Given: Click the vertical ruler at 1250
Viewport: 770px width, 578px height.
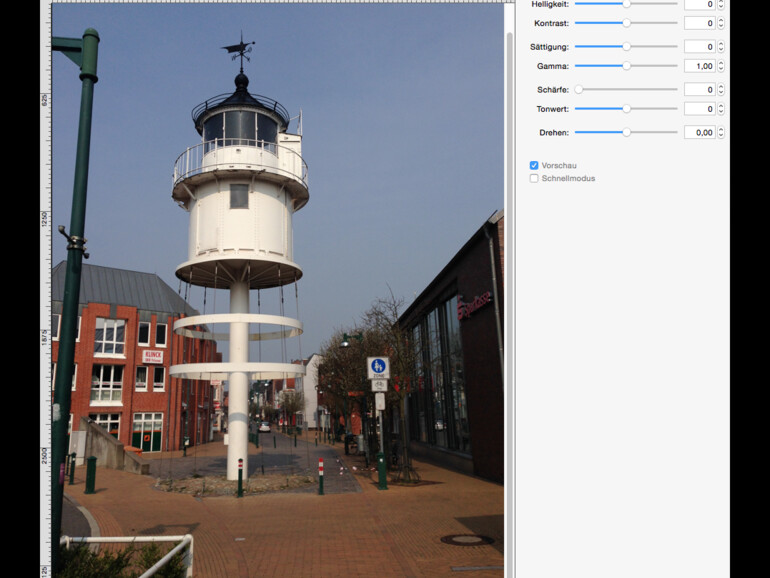Looking at the screenshot, I should click(45, 219).
